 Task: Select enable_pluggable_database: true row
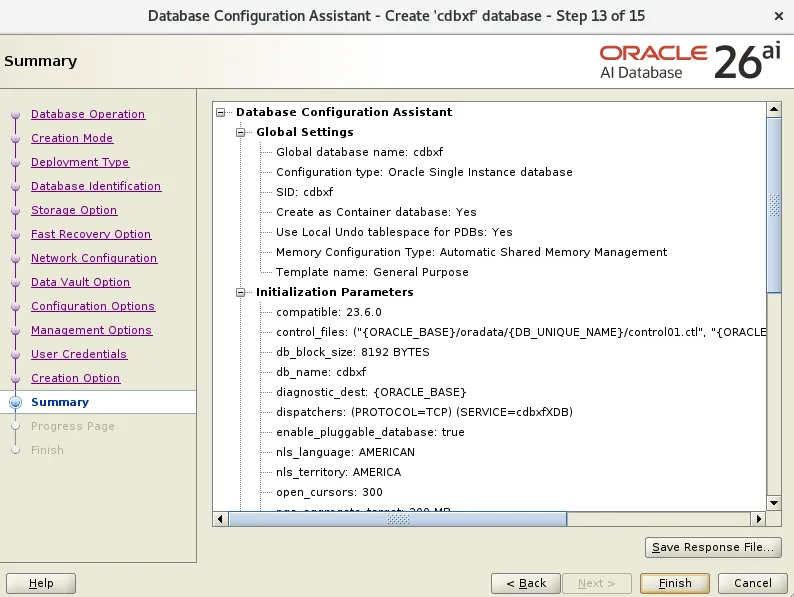(370, 432)
